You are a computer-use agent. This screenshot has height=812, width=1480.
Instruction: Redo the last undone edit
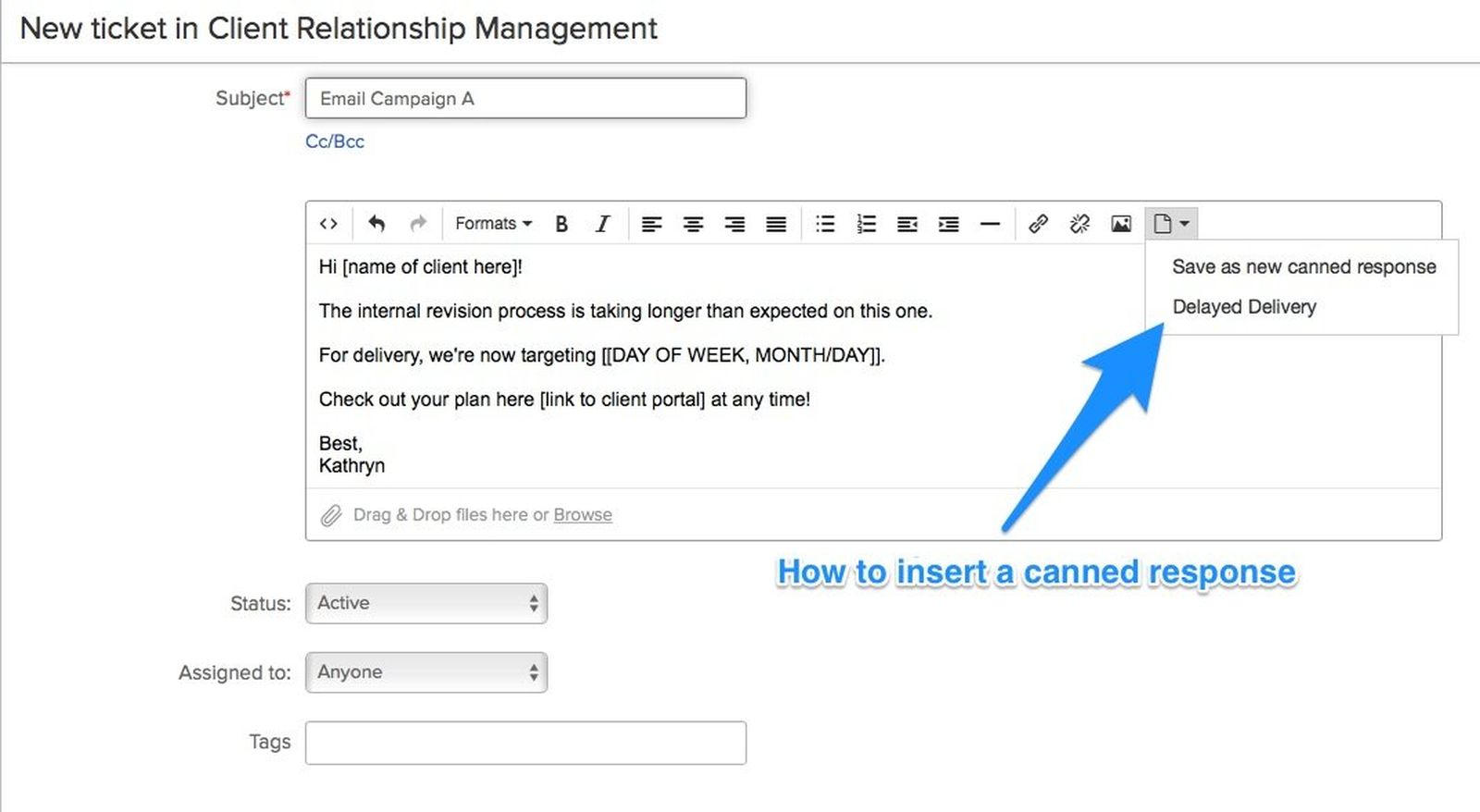pos(418,224)
